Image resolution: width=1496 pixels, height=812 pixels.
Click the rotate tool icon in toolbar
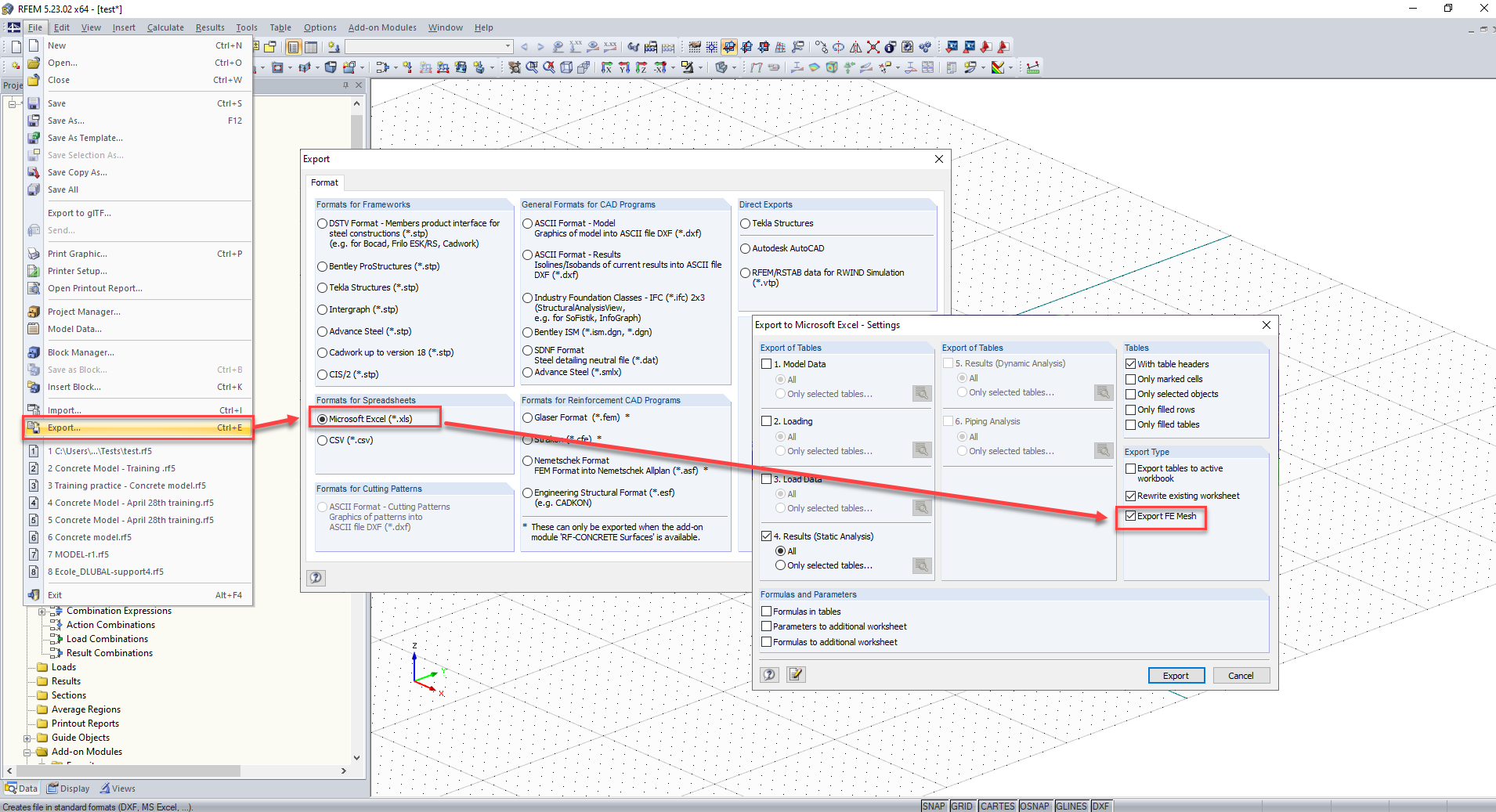coord(838,47)
